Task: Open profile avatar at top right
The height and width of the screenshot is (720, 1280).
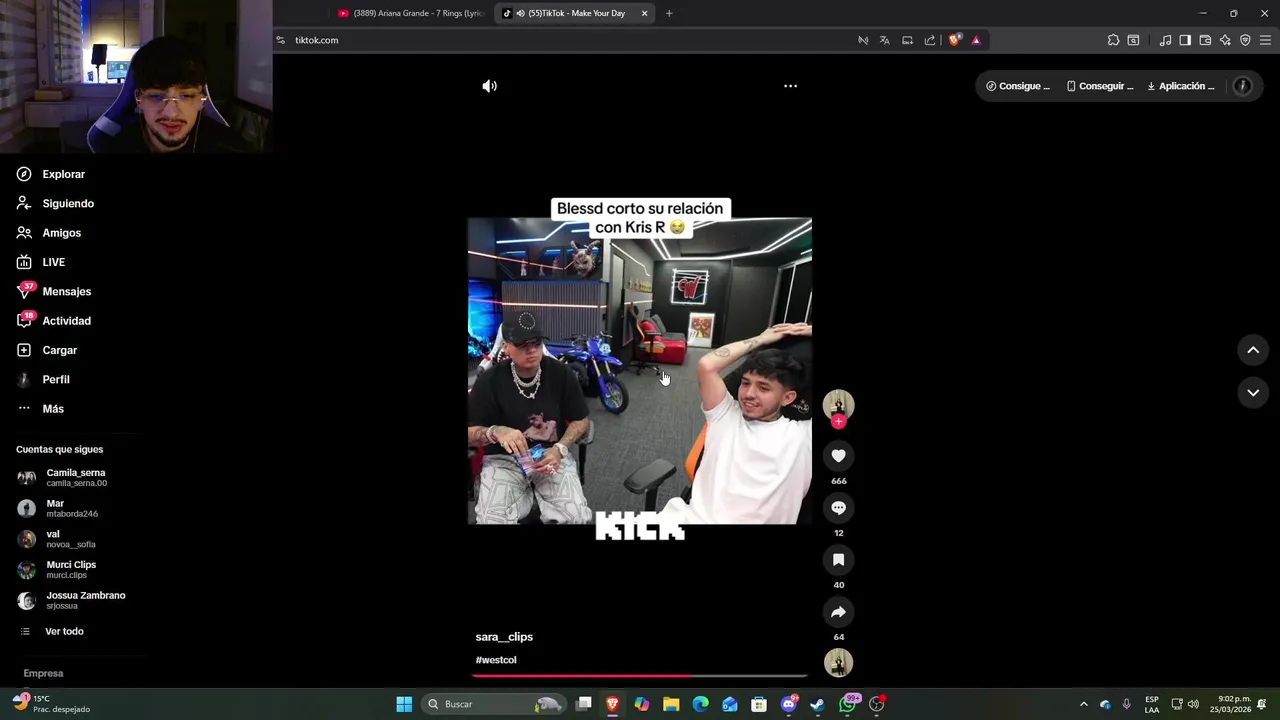Action: [x=1243, y=86]
